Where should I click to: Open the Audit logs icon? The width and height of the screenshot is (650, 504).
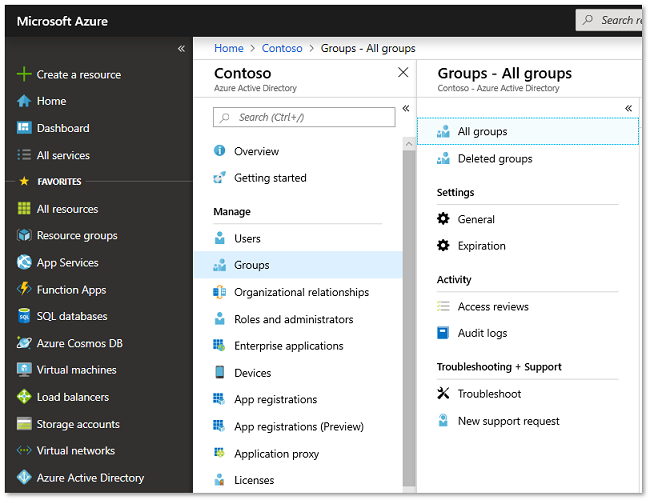coord(444,333)
